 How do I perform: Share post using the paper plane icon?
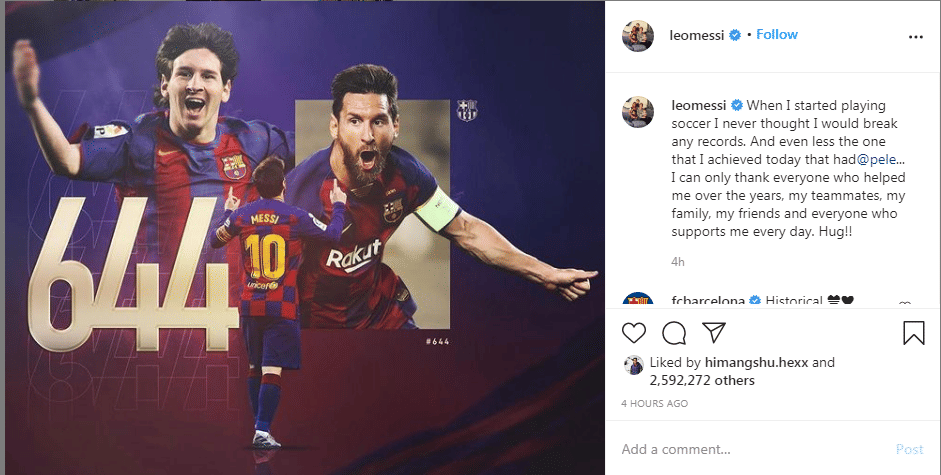tap(714, 332)
